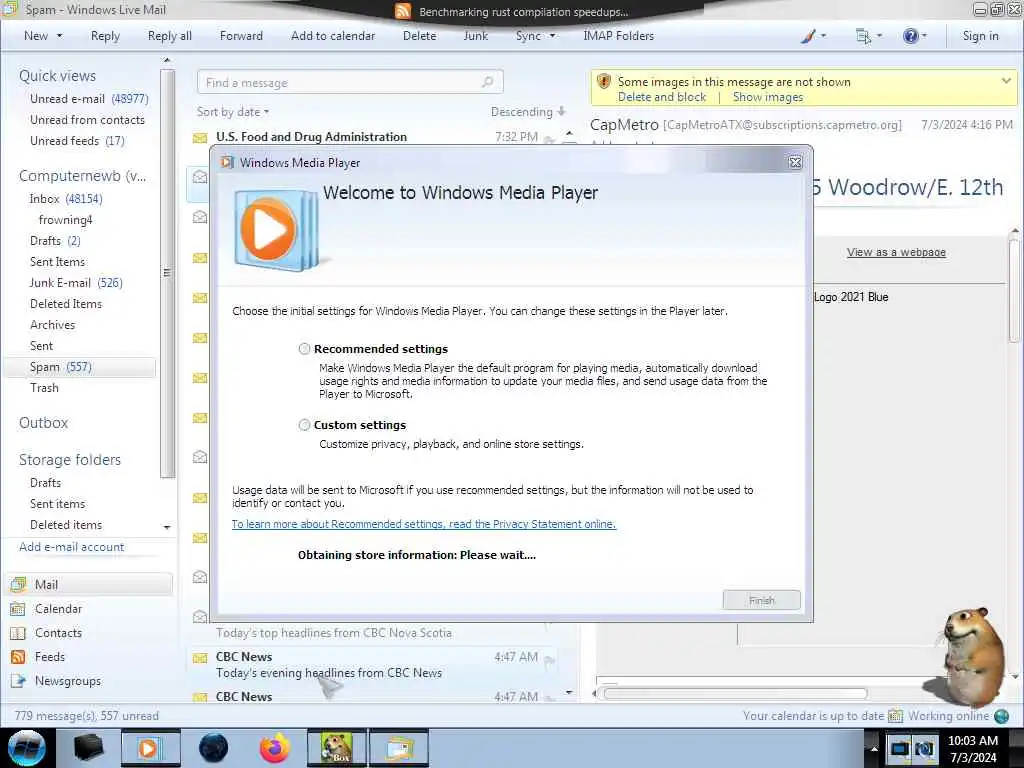The height and width of the screenshot is (768, 1024).
Task: Select the Custom settings radio button
Action: 304,425
